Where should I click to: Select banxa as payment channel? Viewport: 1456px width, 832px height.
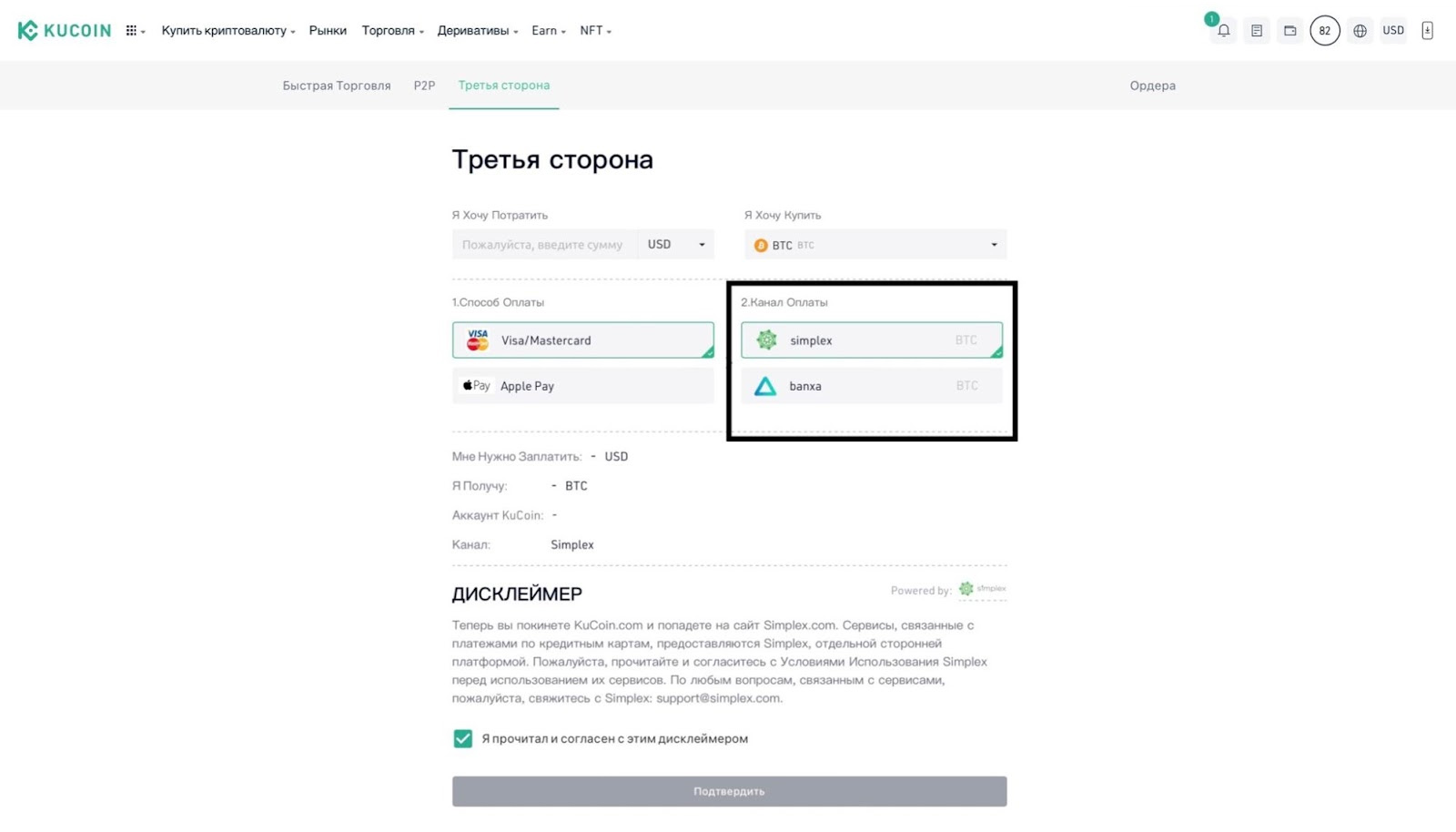pos(871,385)
